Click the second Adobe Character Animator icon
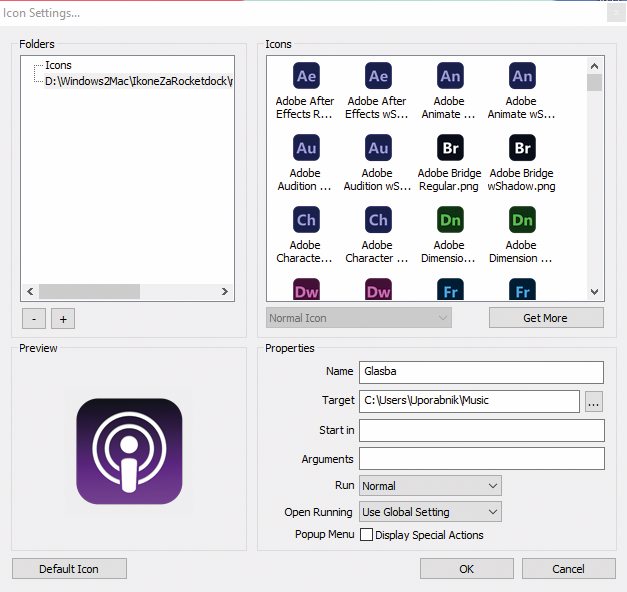This screenshot has height=592, width=627. pyautogui.click(x=378, y=220)
